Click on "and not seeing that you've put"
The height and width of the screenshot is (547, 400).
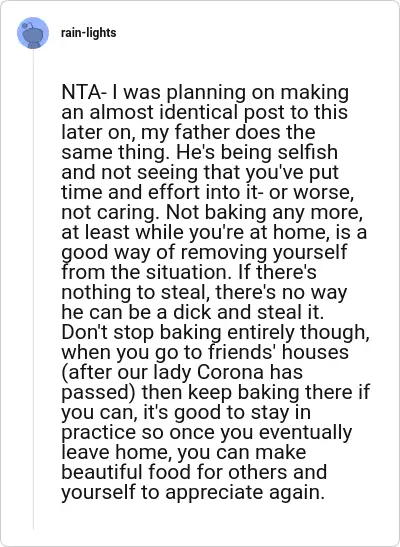(x=200, y=172)
